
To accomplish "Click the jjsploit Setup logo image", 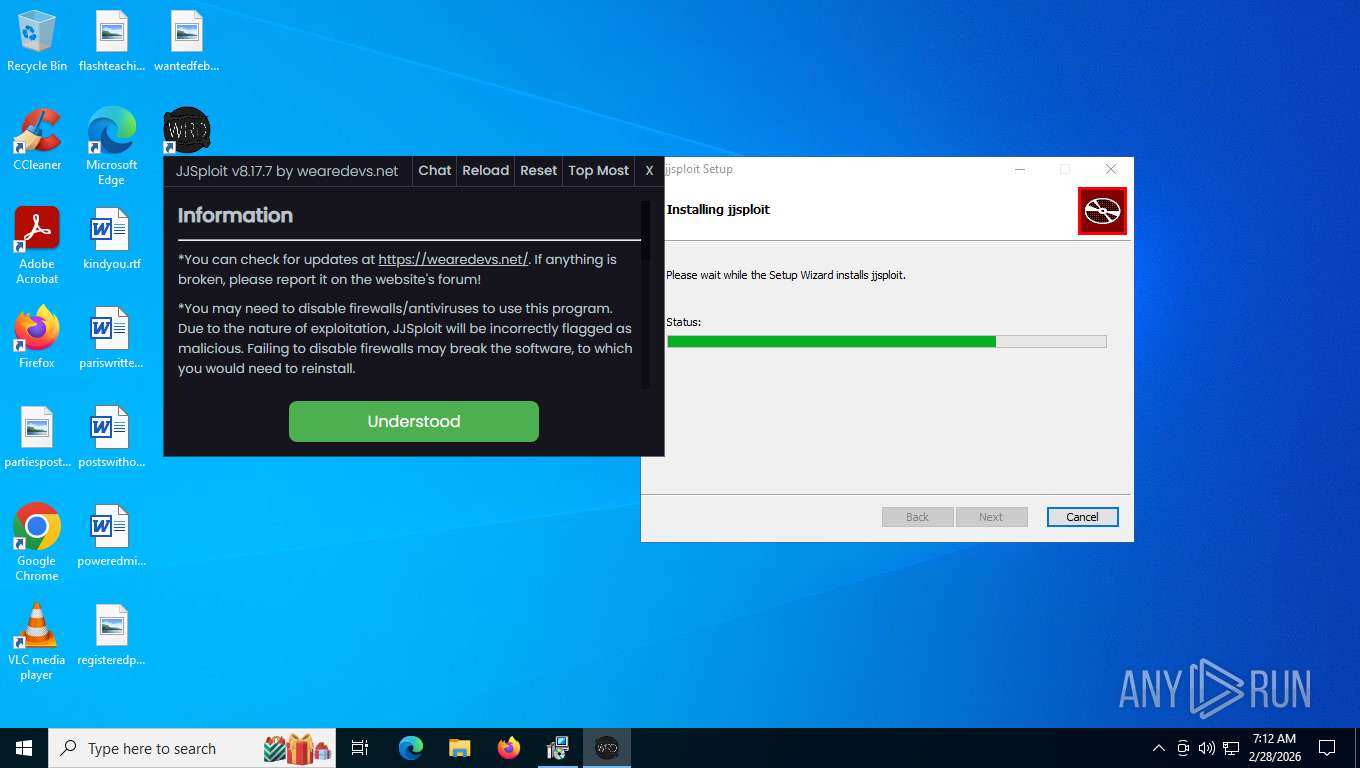I will (1102, 211).
